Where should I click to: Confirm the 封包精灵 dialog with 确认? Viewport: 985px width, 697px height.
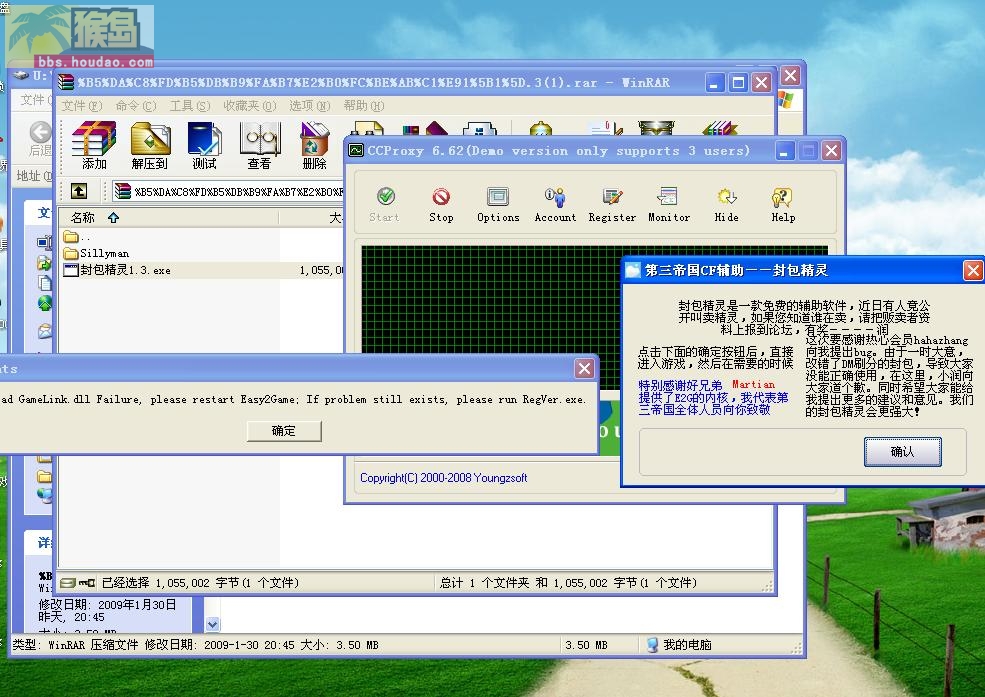[x=903, y=451]
